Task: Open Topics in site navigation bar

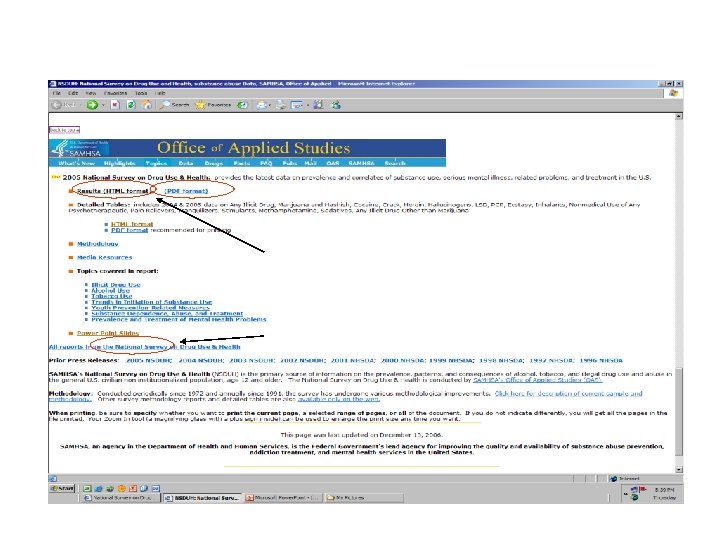Action: coord(156,163)
